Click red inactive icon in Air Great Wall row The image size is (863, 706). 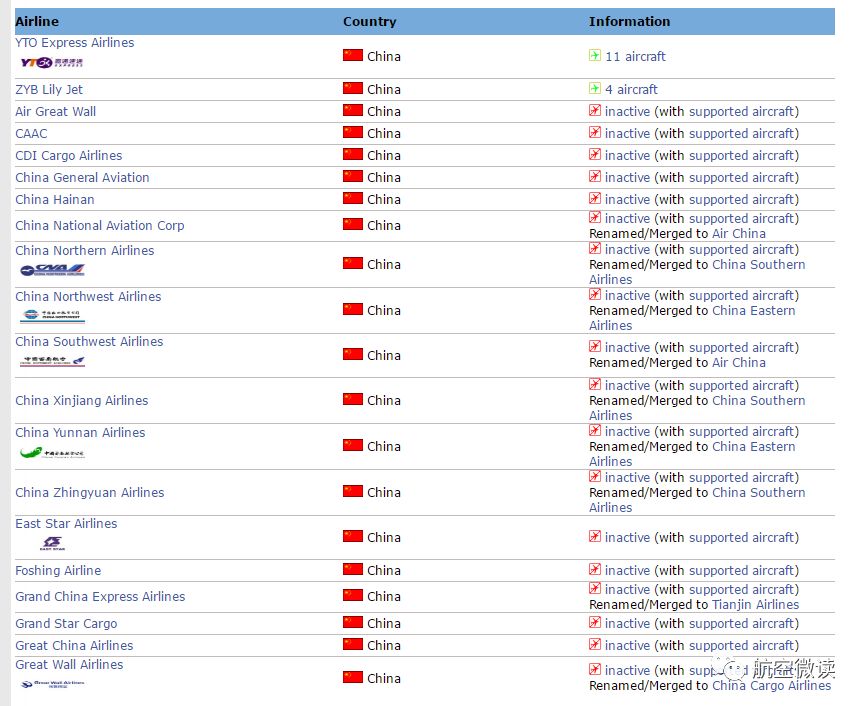[x=594, y=111]
